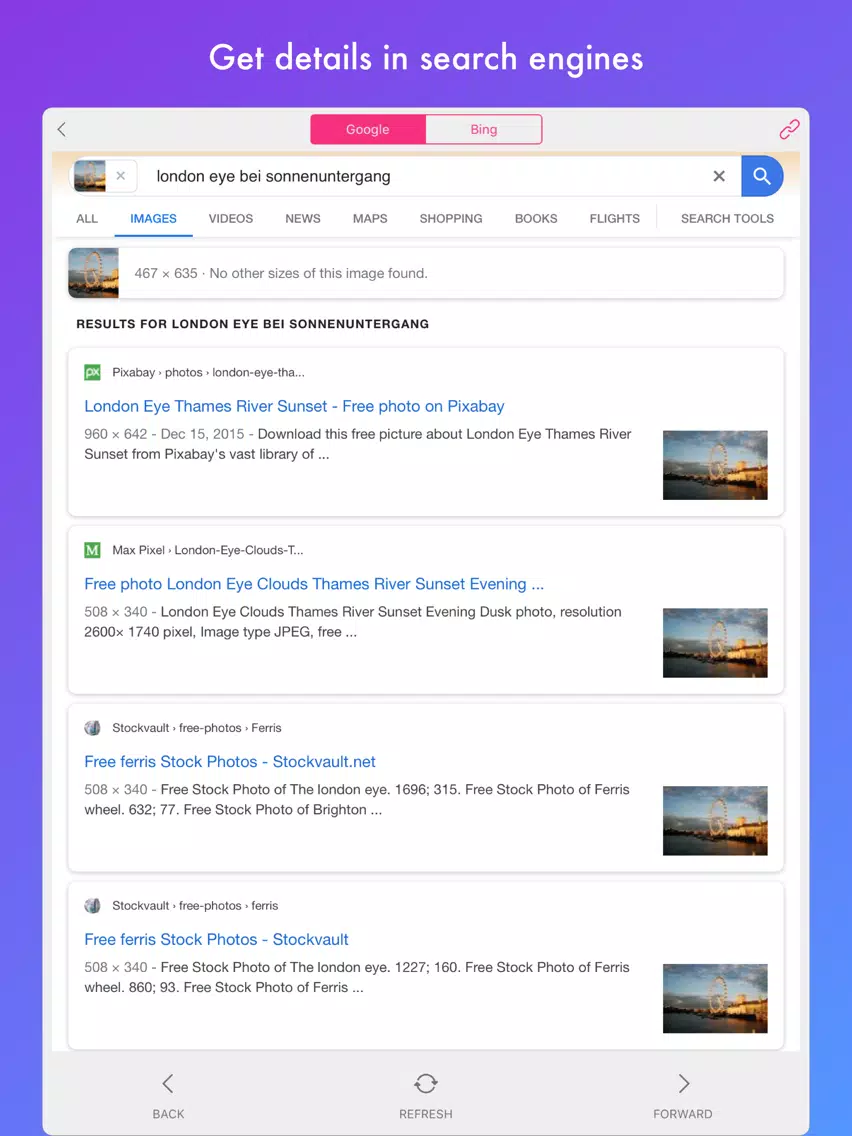The image size is (852, 1136).
Task: Select '467 × 635 · No other sizes' text
Action: [281, 273]
